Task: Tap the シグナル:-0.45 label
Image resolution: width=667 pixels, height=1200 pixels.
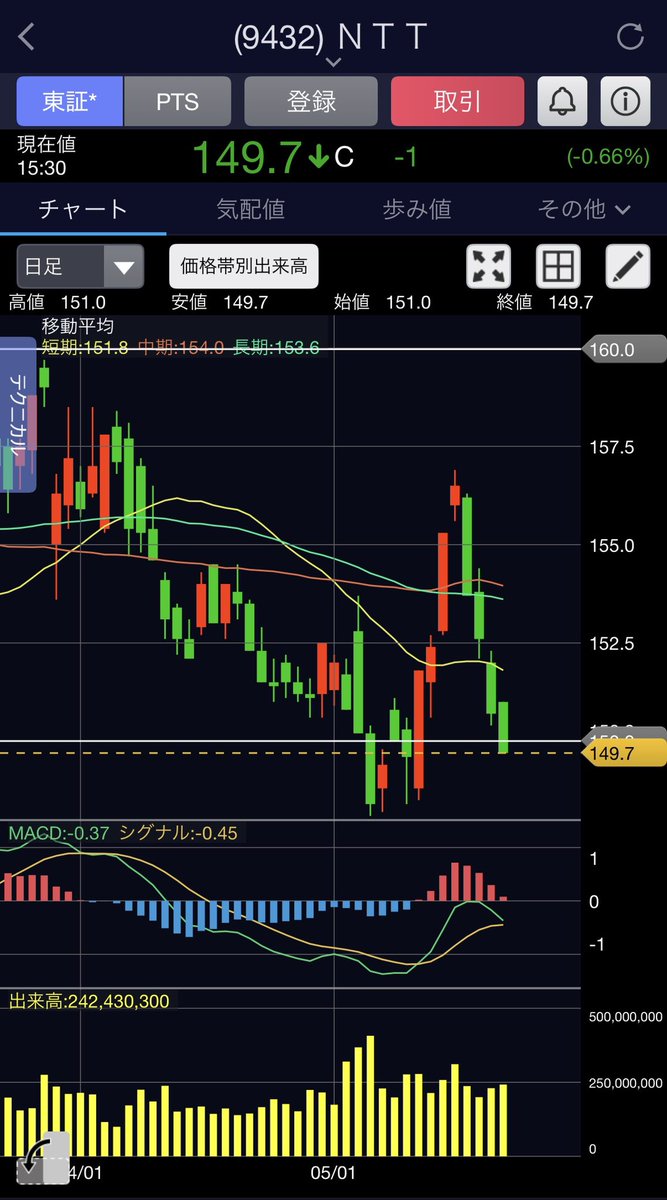Action: 178,832
